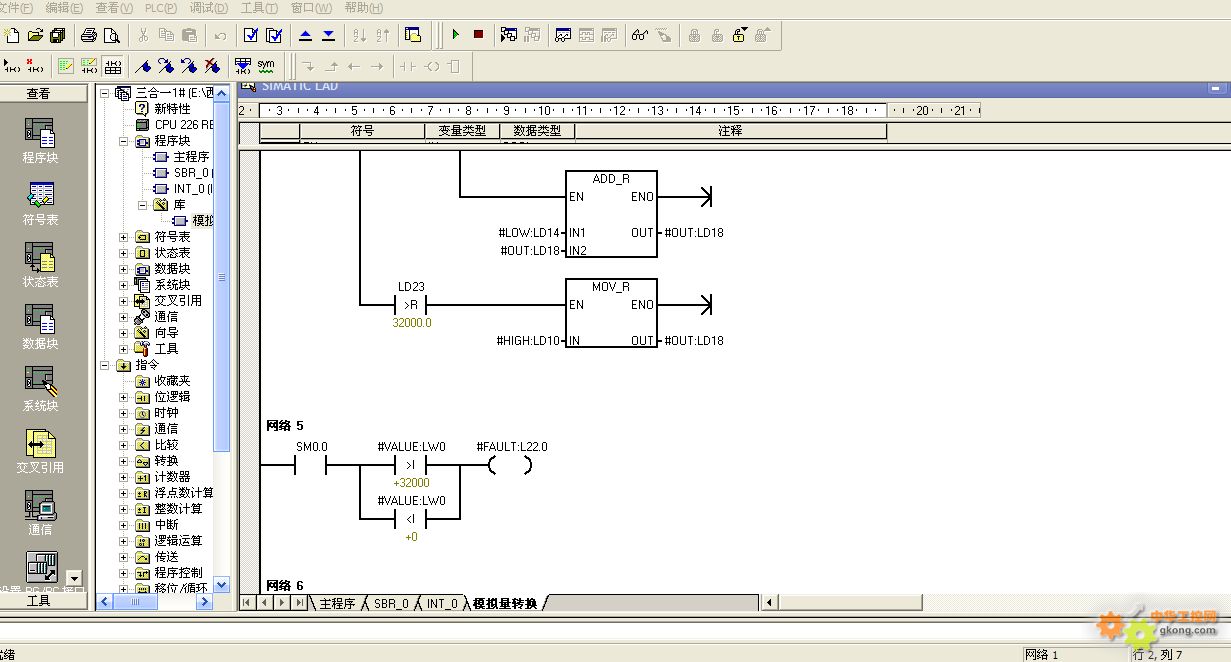Image resolution: width=1231 pixels, height=662 pixels.
Task: Expand the 状态表 tree node
Action: [124, 253]
